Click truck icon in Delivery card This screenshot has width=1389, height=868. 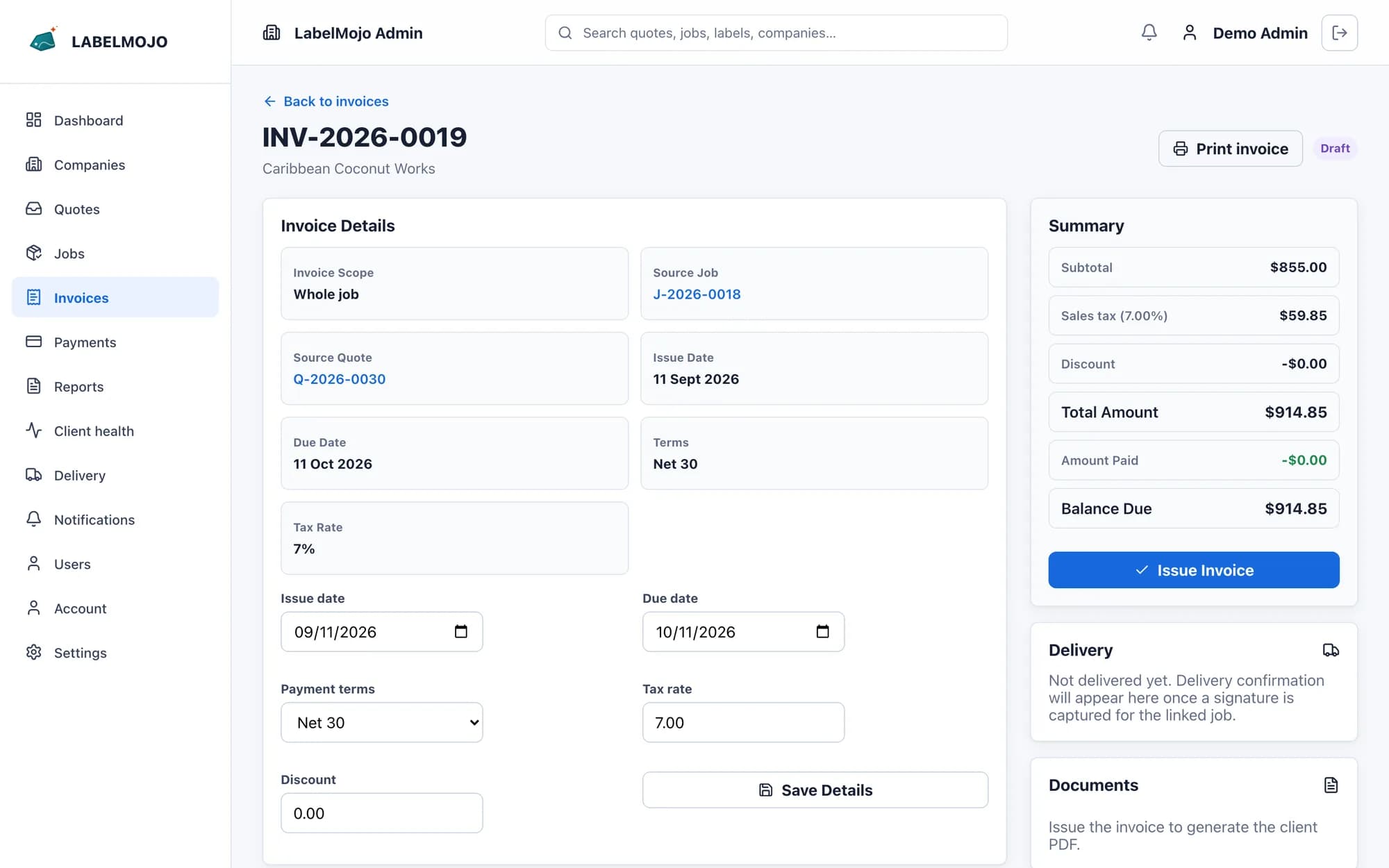(1331, 650)
